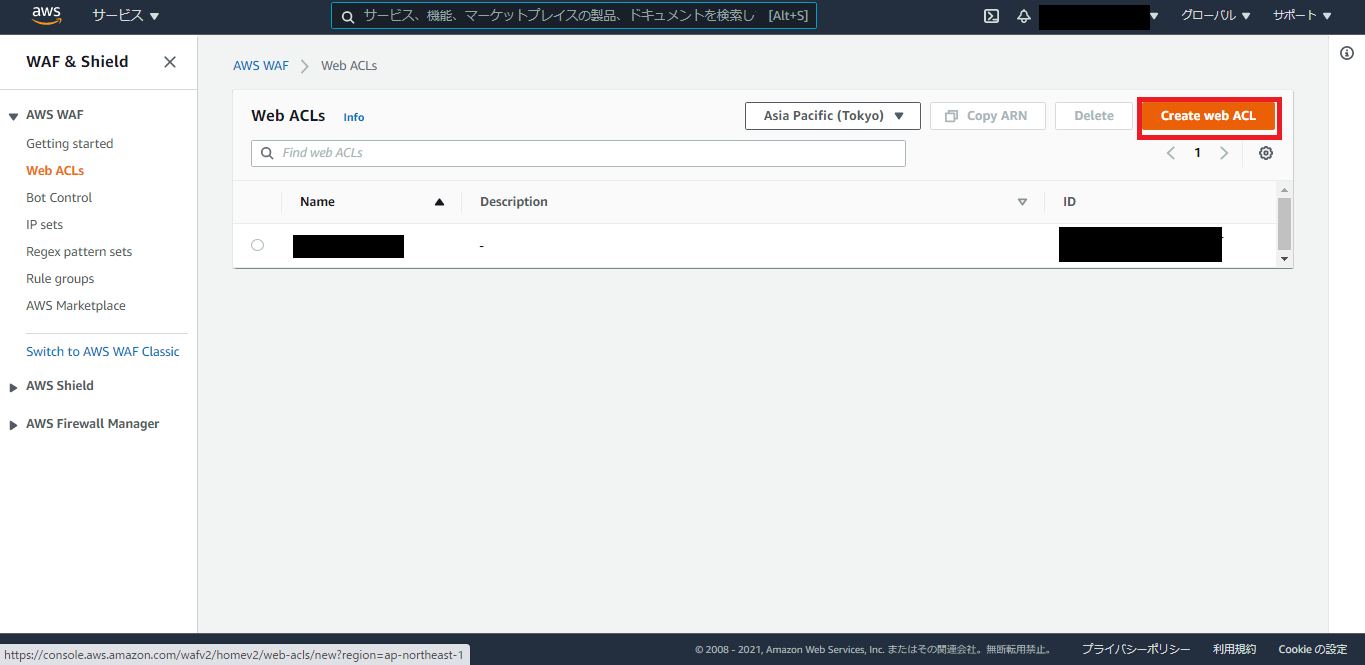Sort by Name column ascending arrow
Viewport: 1365px width, 665px height.
tap(439, 202)
